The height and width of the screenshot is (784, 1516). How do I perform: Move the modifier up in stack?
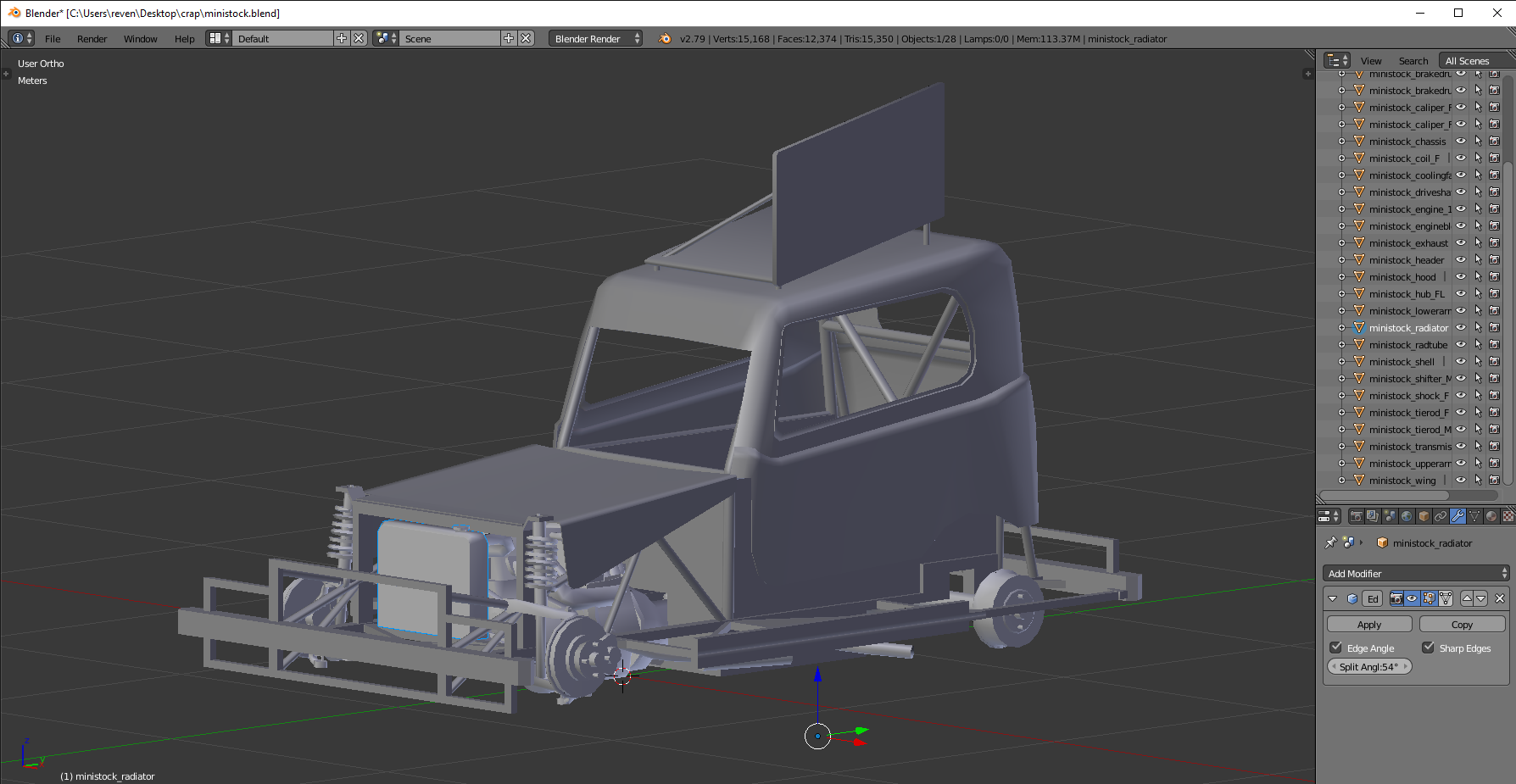(x=1467, y=598)
